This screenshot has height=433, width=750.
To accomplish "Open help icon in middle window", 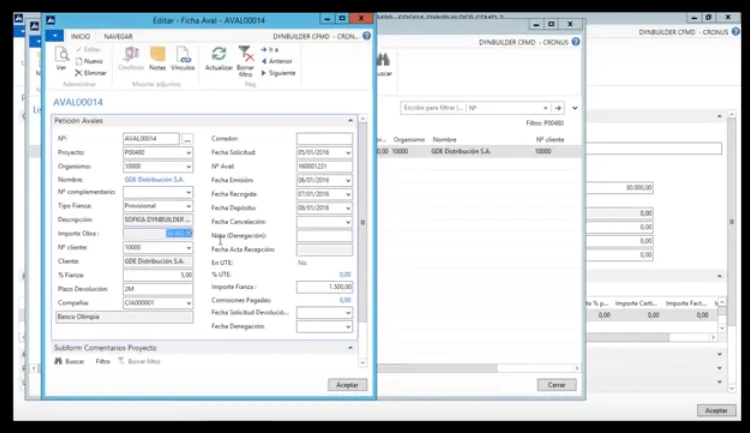I will (x=576, y=42).
